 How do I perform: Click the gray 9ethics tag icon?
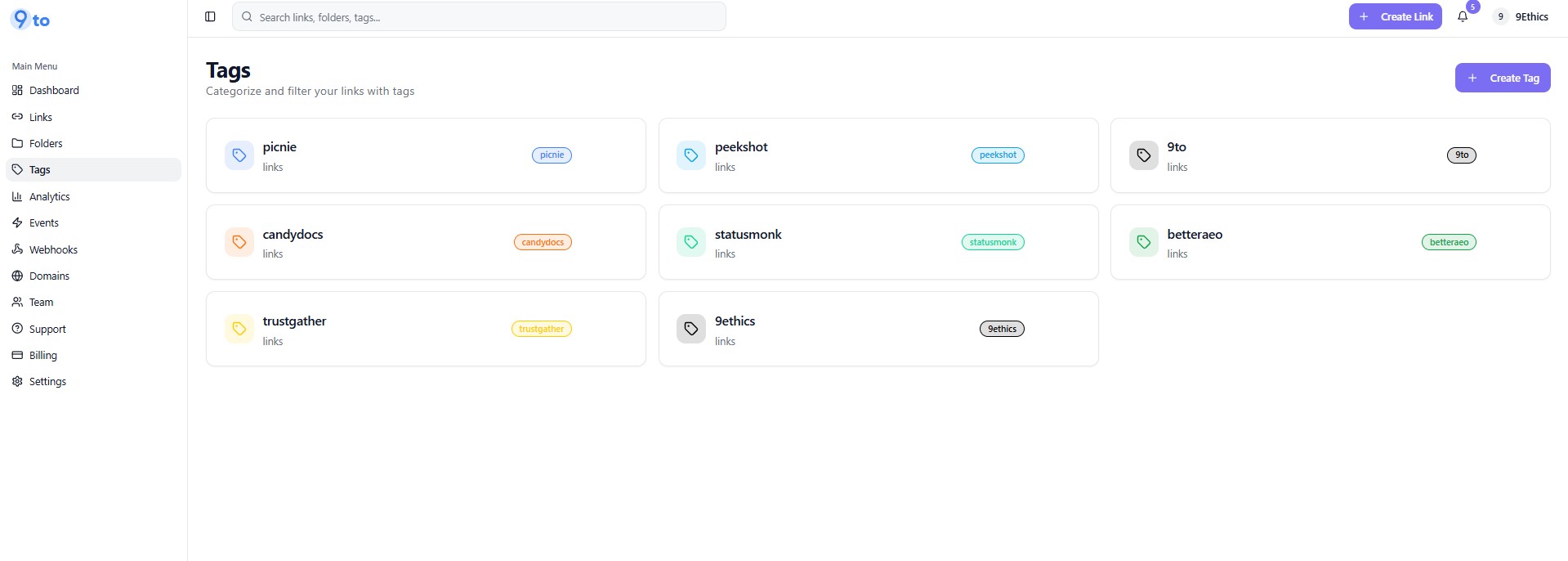(691, 329)
